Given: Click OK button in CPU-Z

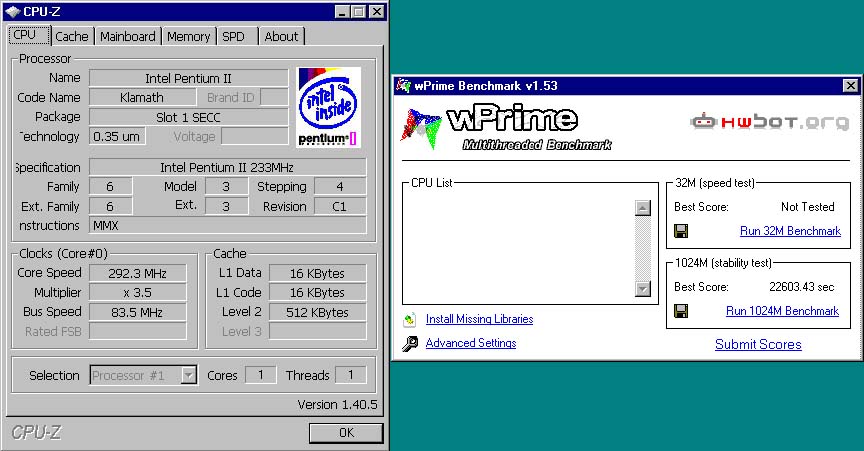Looking at the screenshot, I should click(346, 433).
